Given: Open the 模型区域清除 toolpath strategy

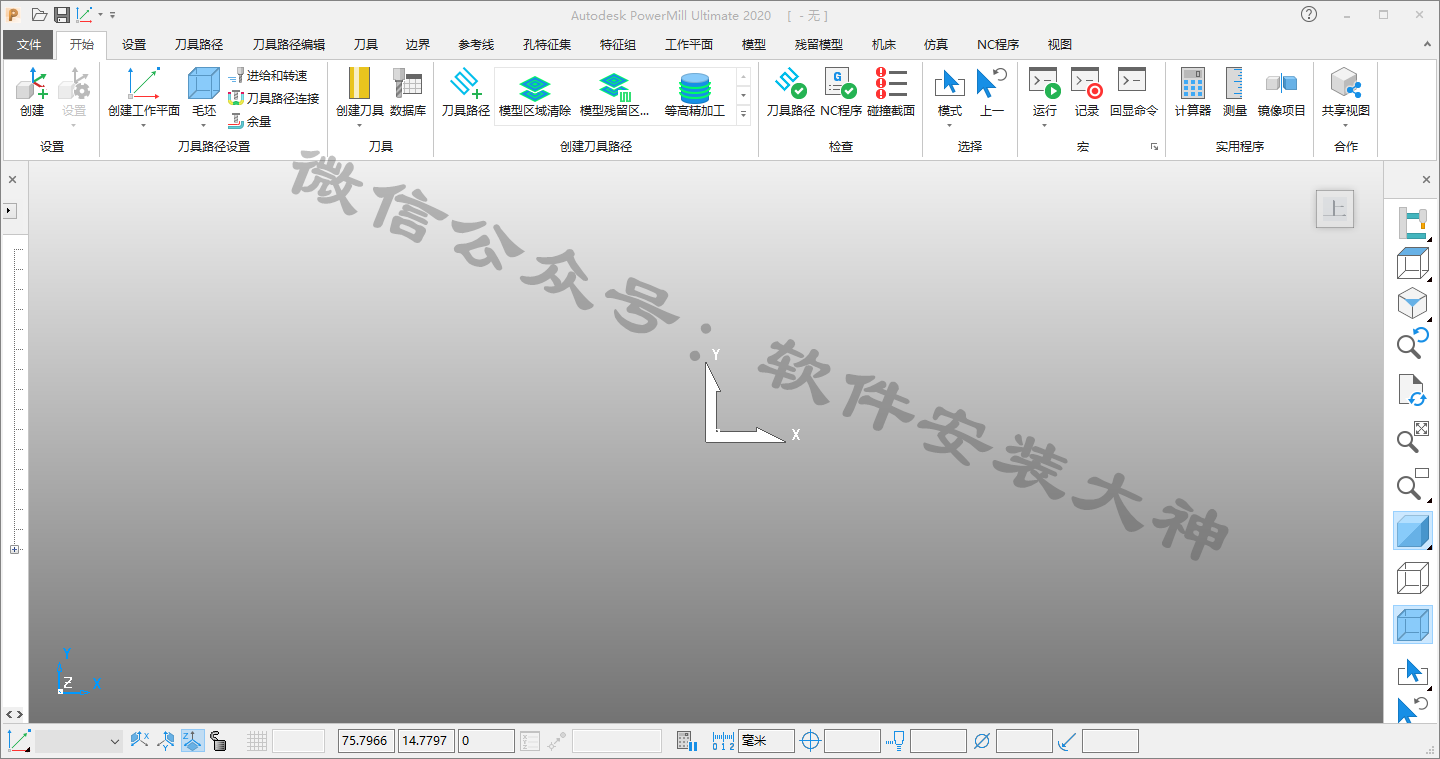Looking at the screenshot, I should point(535,95).
